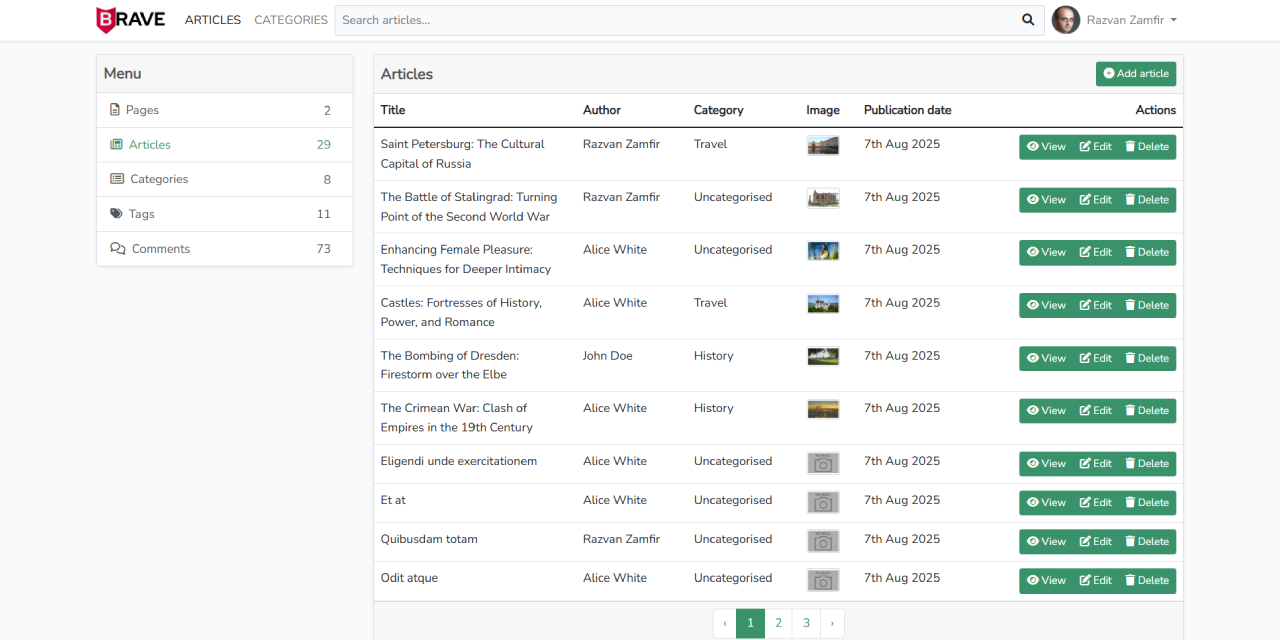The image size is (1280, 640).
Task: Click the search magnifier icon
Action: point(1028,20)
